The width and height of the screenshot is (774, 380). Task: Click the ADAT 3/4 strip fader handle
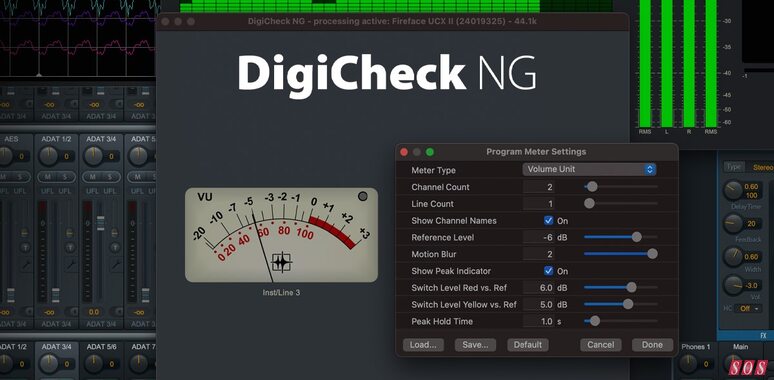(101, 223)
